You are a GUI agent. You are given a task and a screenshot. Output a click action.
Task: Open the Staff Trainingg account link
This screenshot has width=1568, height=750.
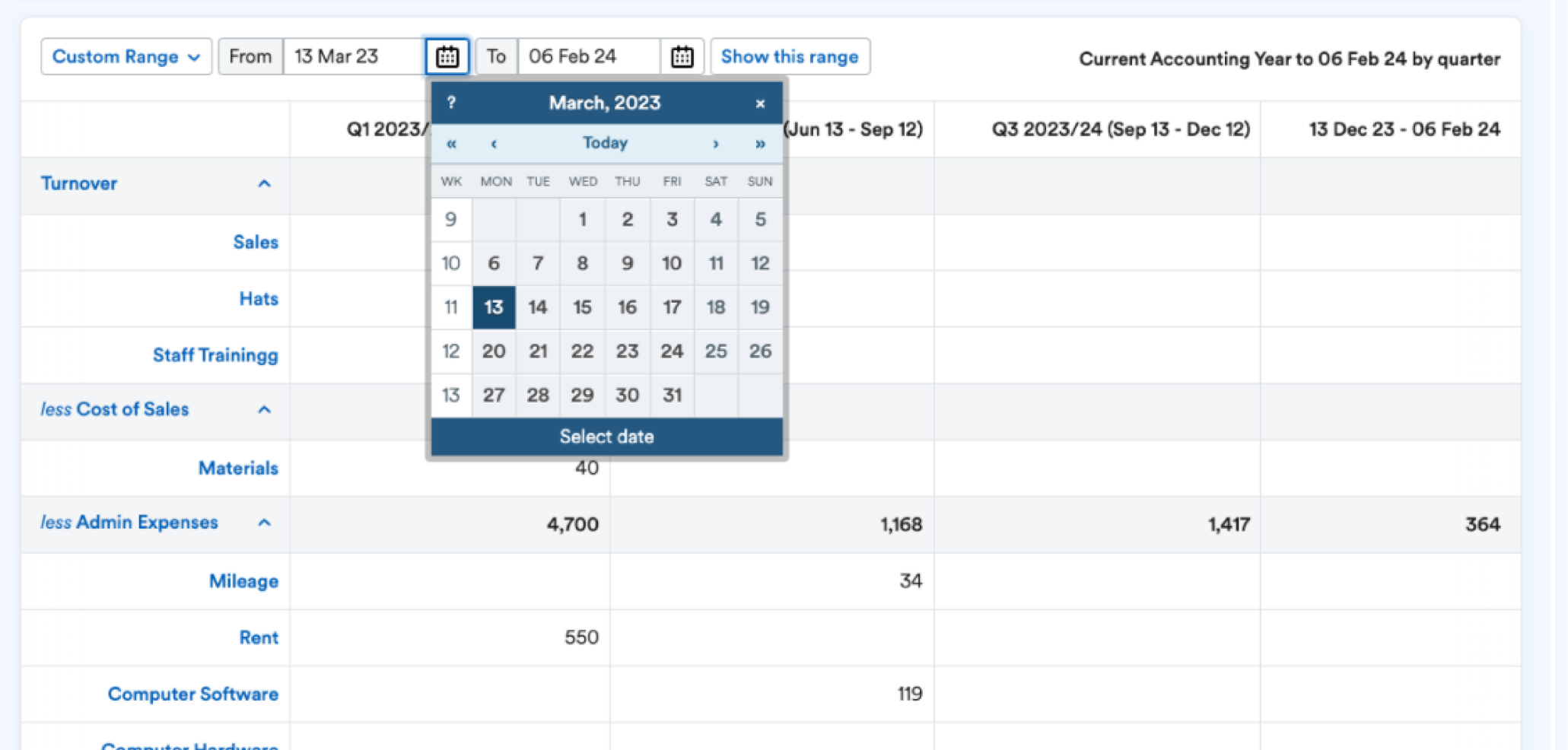point(215,355)
